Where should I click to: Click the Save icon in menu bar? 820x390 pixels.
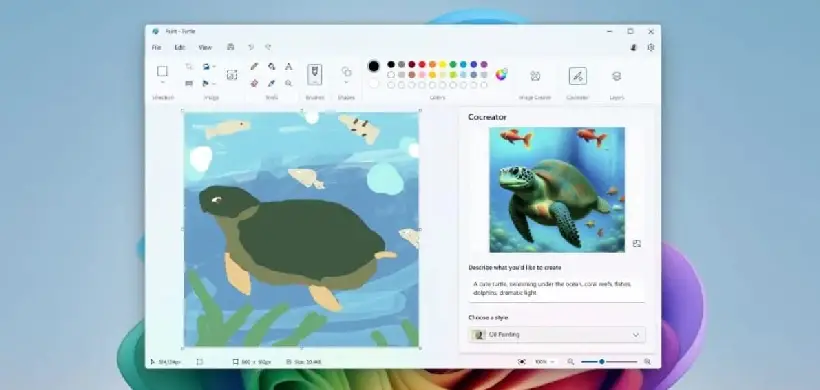[x=231, y=47]
